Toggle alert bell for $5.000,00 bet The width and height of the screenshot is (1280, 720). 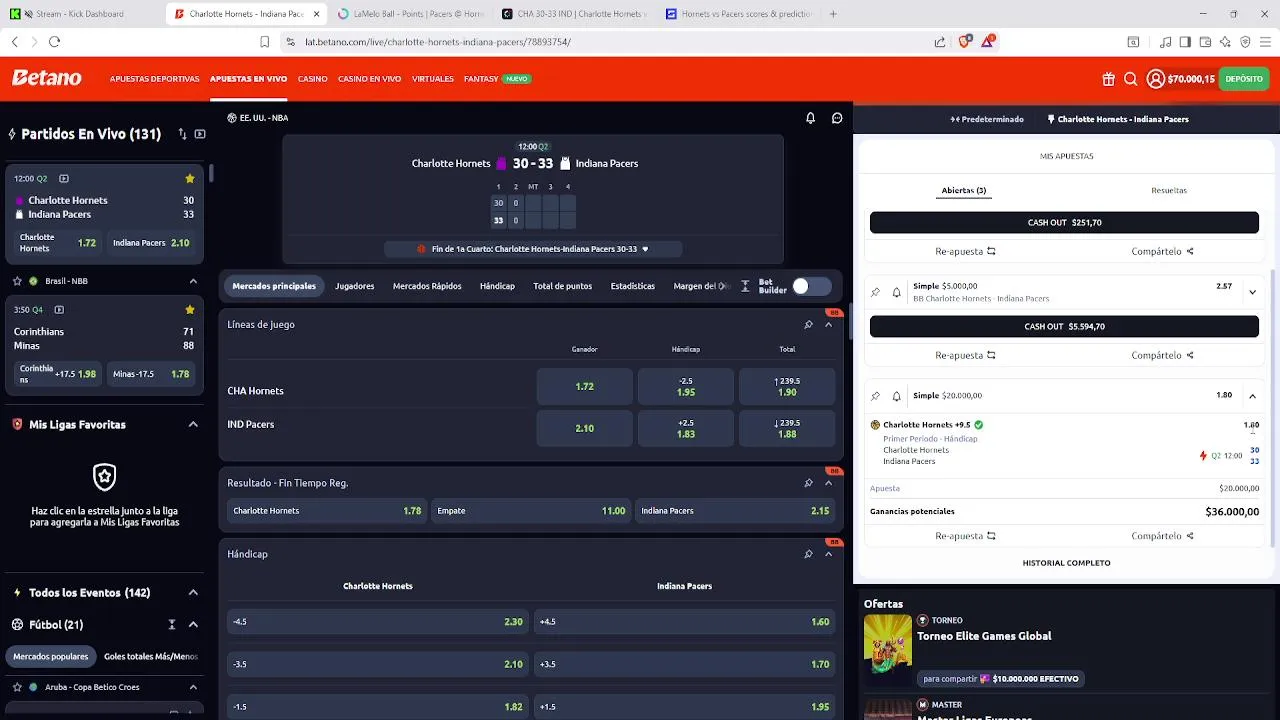tap(896, 292)
